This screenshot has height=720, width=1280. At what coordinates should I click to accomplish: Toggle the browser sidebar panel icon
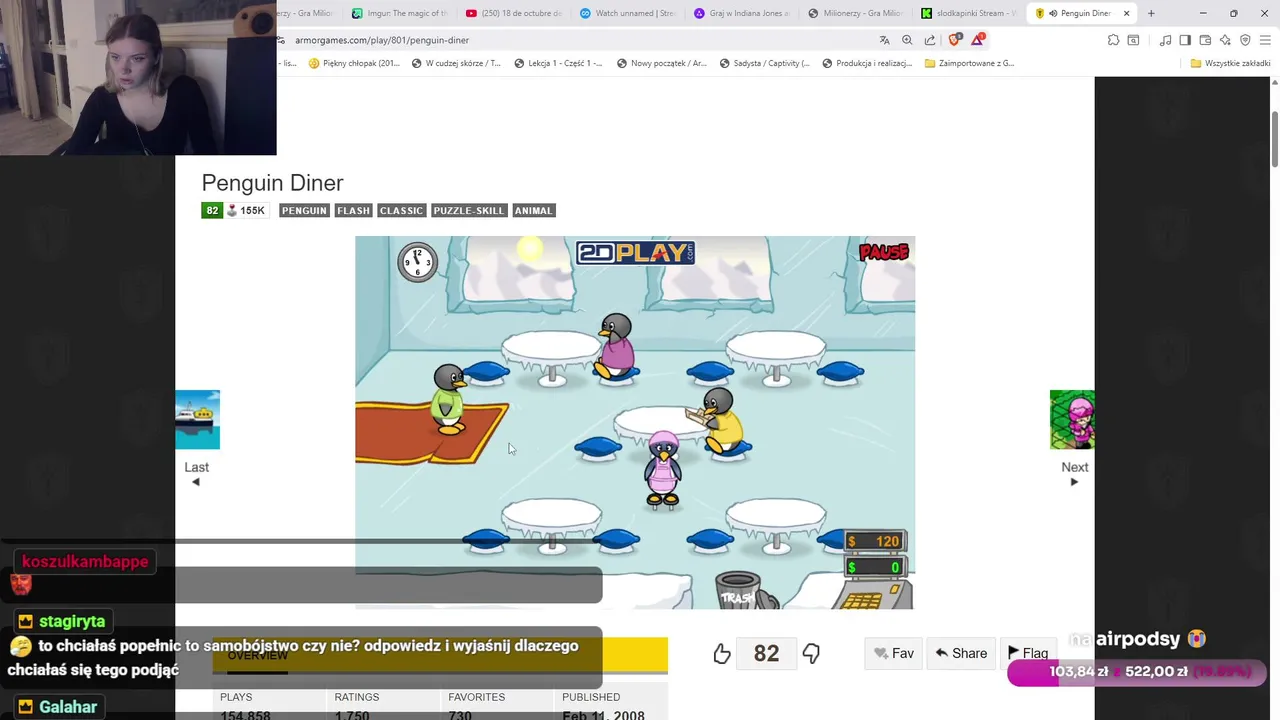(x=1185, y=40)
